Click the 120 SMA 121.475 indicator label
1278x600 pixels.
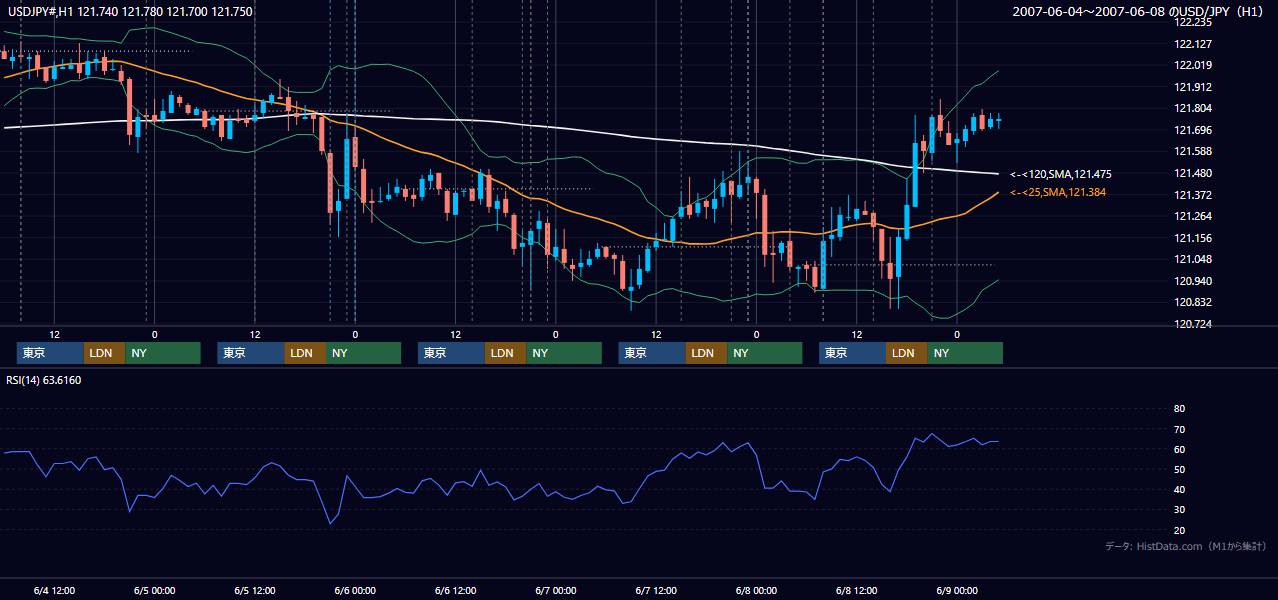[x=1061, y=174]
